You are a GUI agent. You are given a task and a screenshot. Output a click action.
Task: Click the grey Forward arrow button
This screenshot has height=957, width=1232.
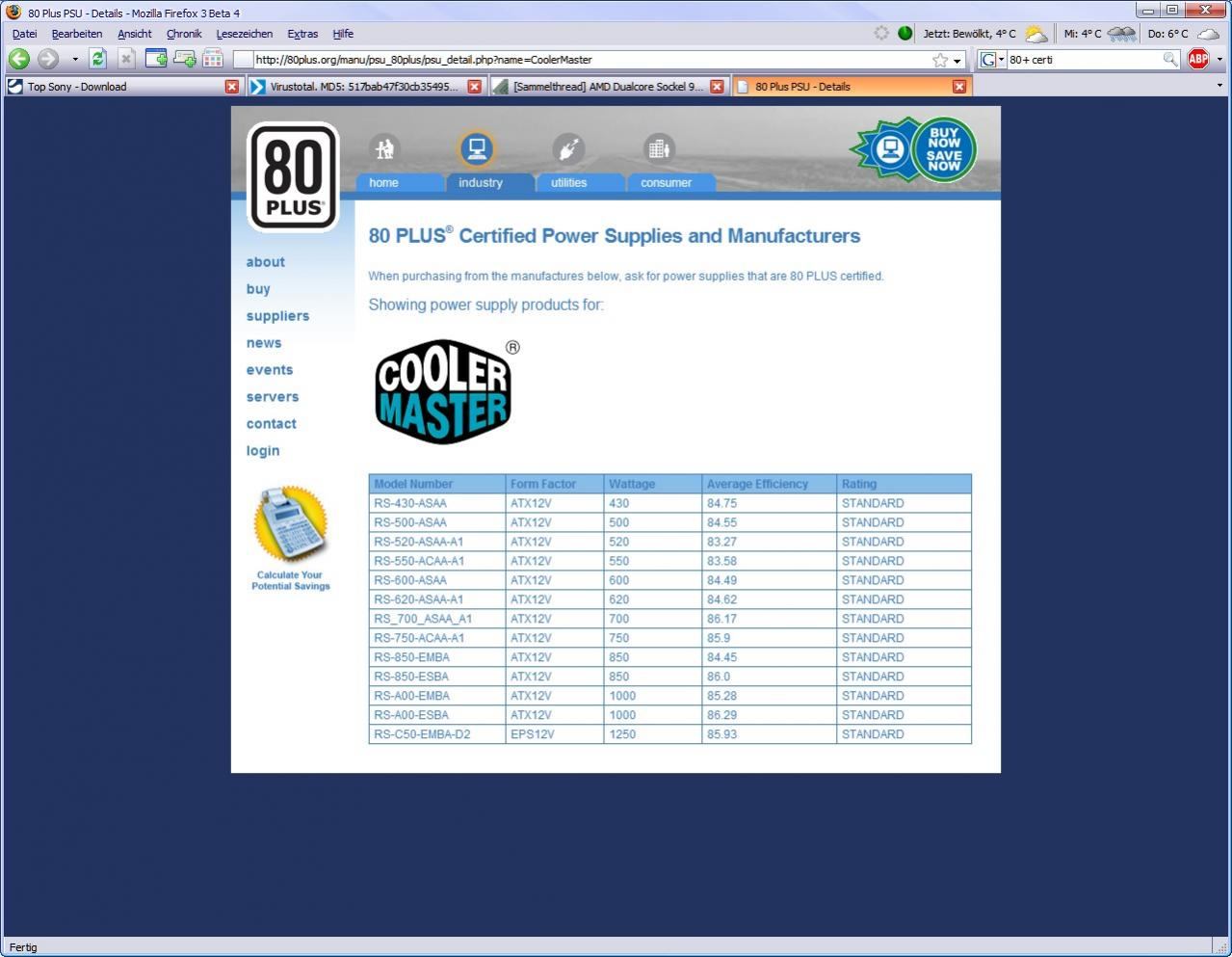48,59
